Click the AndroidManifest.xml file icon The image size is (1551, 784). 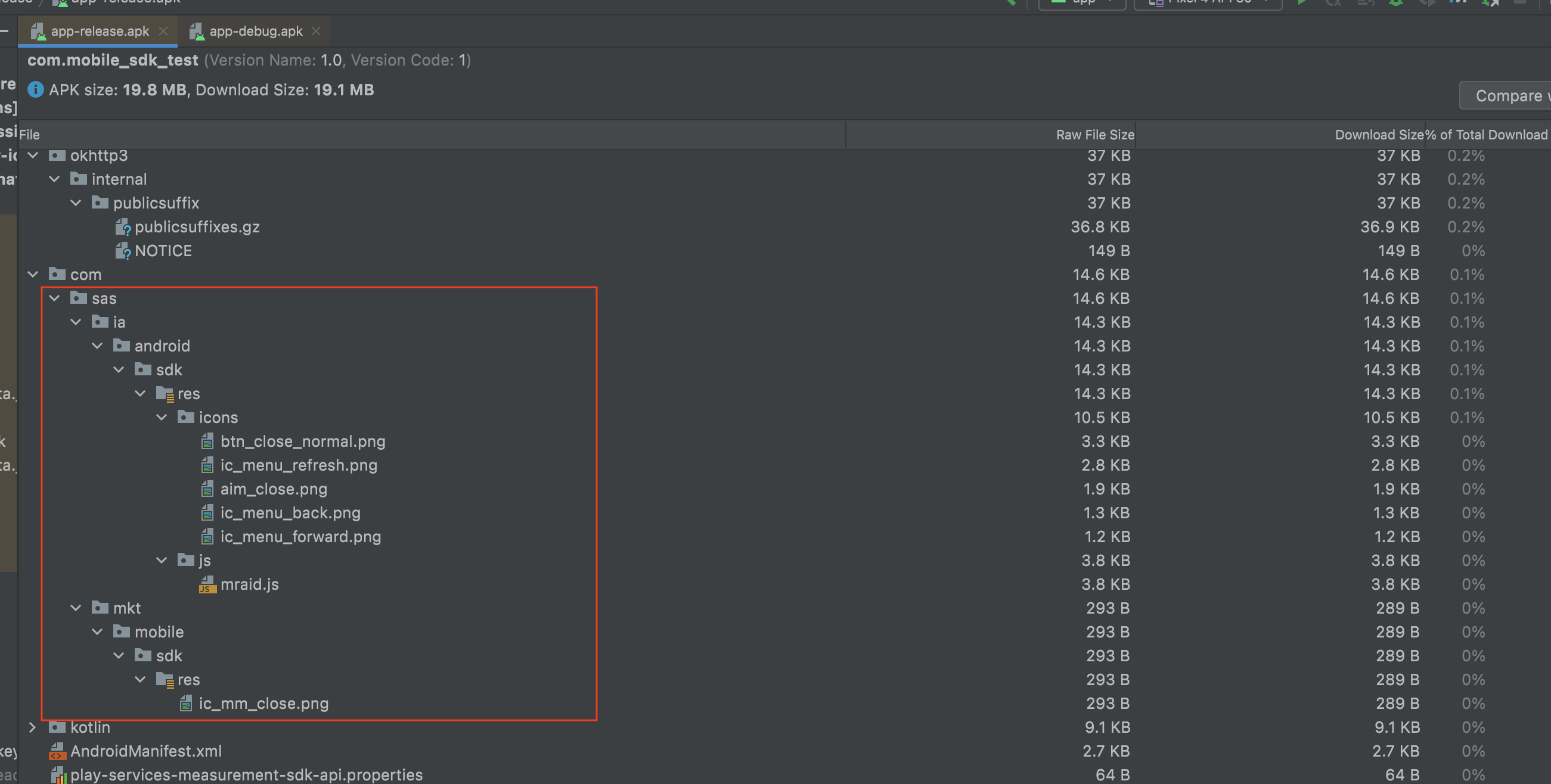tap(57, 751)
